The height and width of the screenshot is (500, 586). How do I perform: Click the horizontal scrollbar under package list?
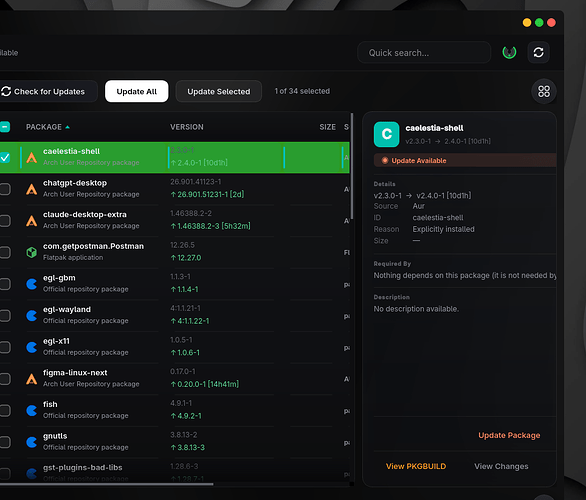[x=107, y=484]
